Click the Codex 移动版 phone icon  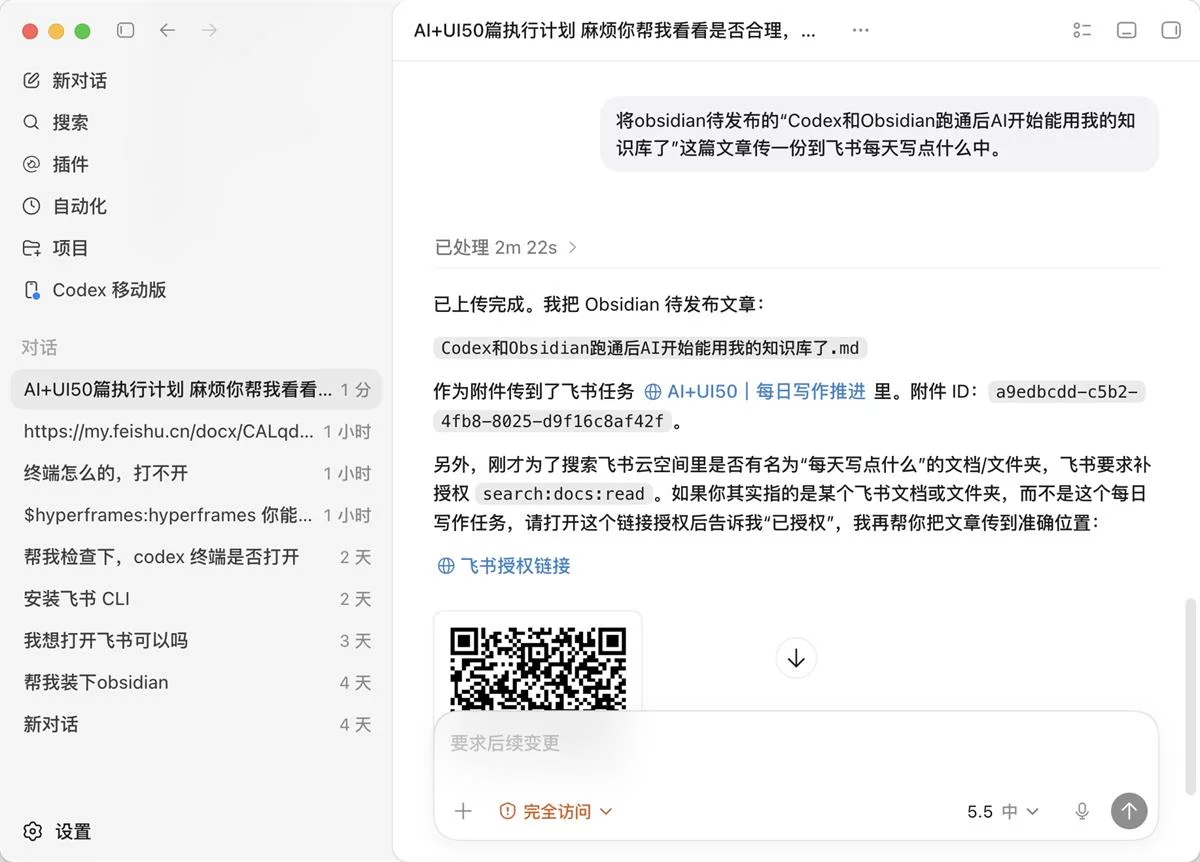[32, 290]
